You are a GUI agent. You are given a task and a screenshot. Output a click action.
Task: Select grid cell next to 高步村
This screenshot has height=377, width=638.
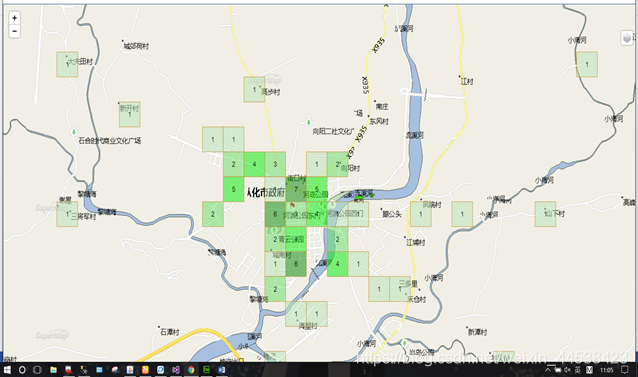coord(254,89)
